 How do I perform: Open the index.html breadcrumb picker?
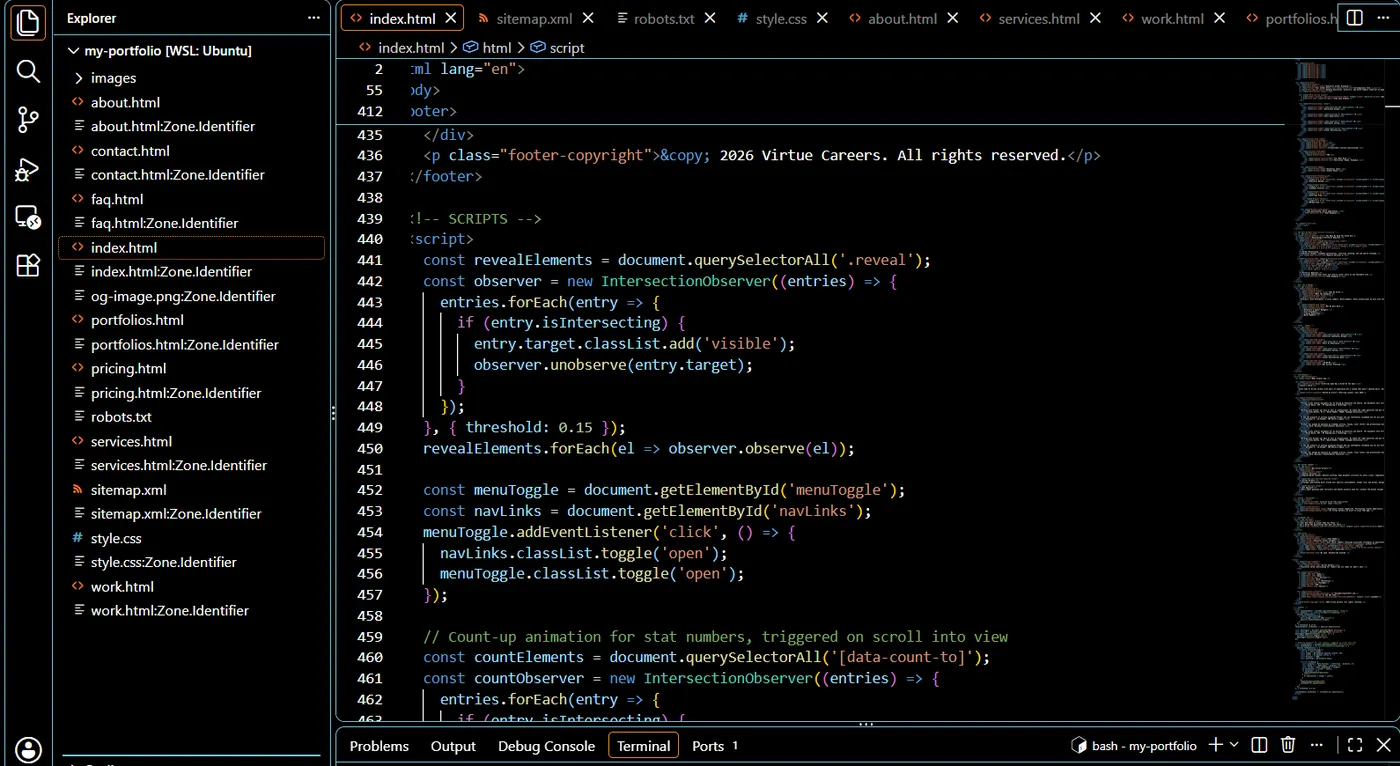coord(402,47)
